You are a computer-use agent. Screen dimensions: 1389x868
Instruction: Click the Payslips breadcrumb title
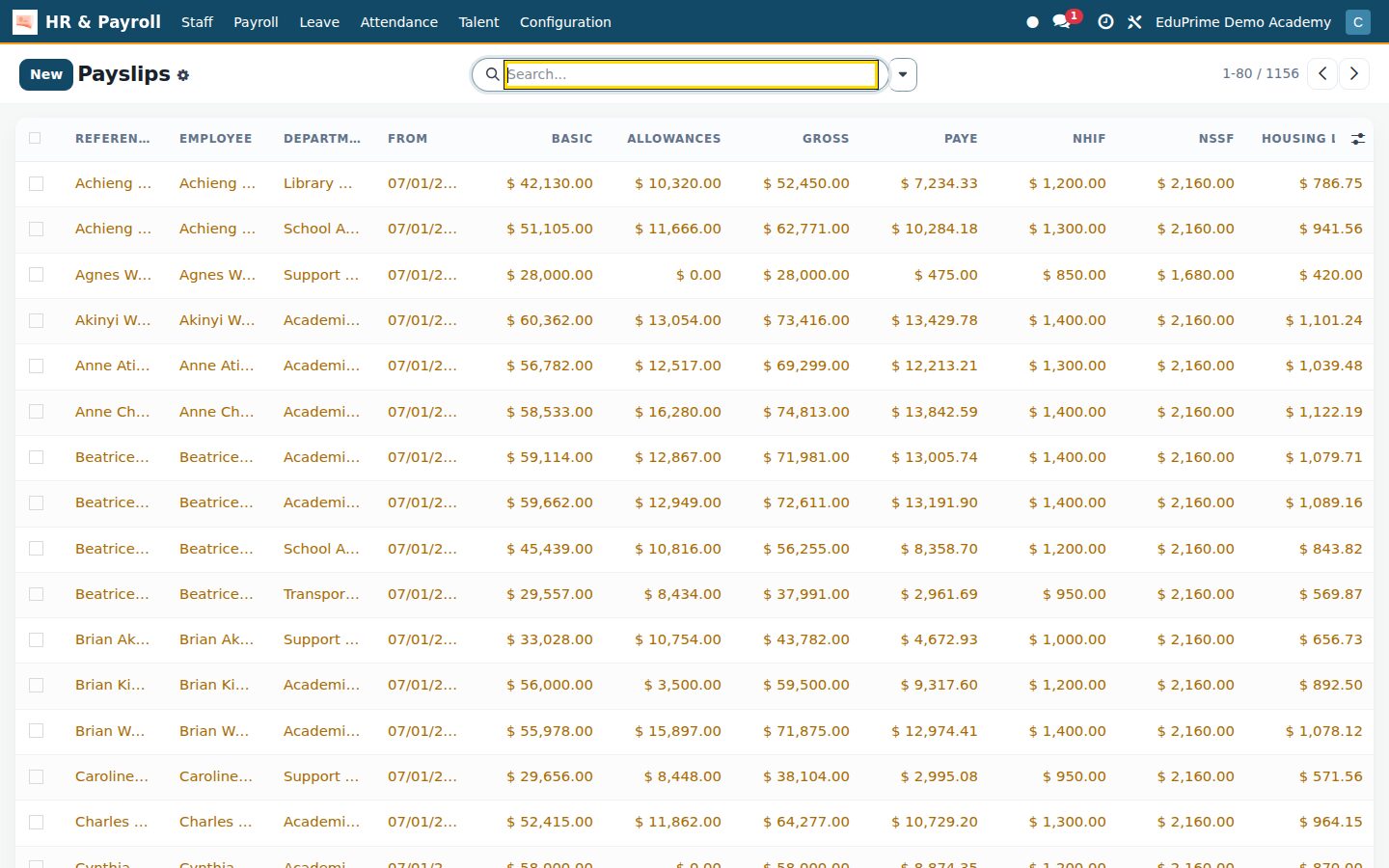[124, 74]
